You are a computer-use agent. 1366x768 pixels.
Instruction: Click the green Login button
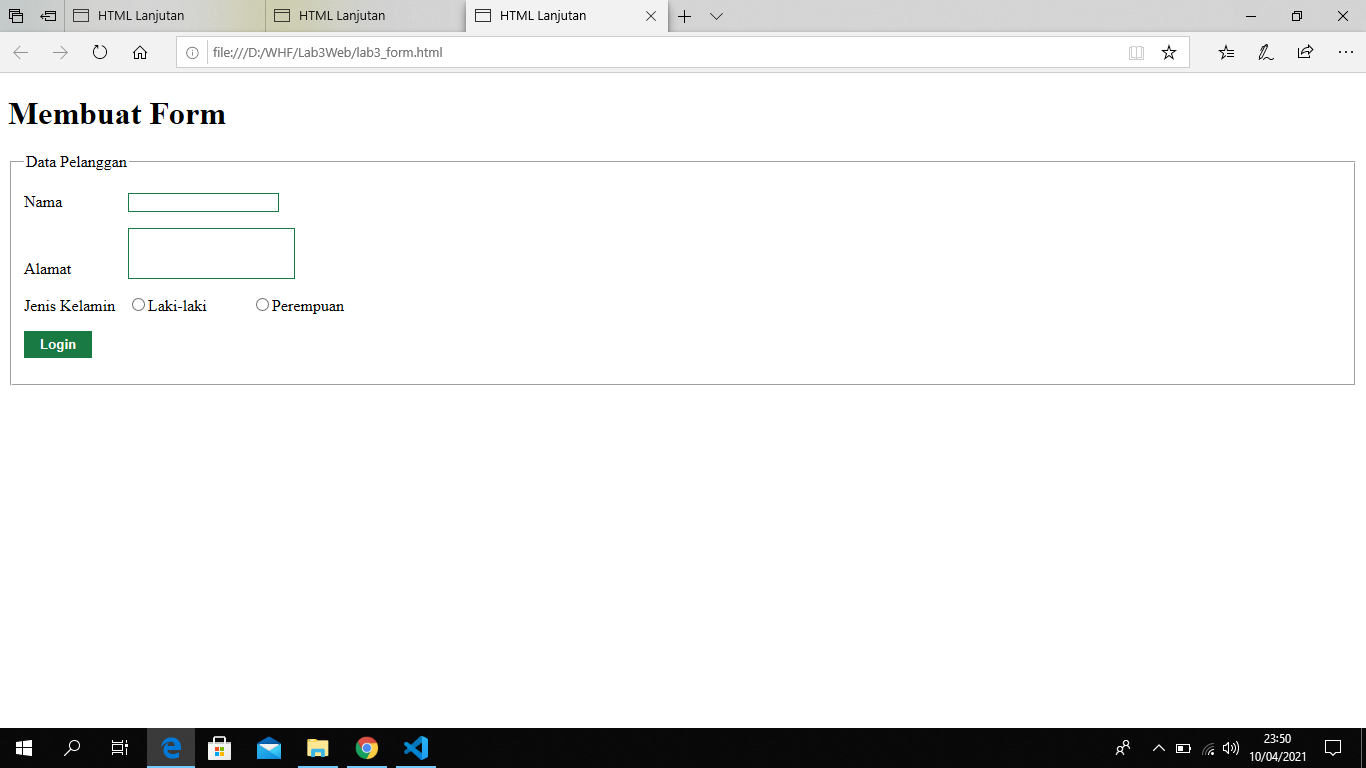[58, 344]
